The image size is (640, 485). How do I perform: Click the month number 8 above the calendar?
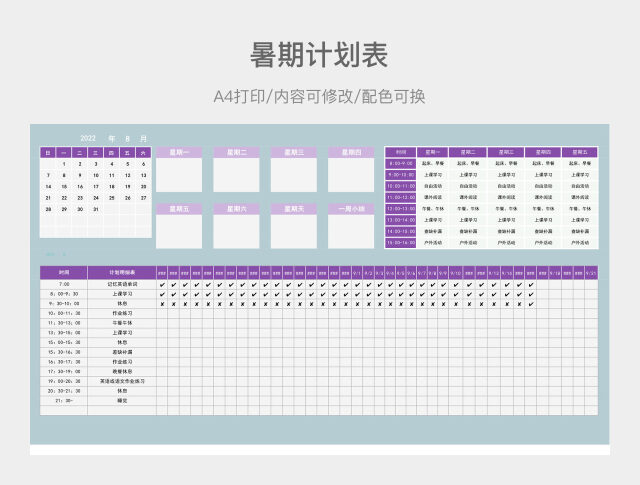coord(128,138)
